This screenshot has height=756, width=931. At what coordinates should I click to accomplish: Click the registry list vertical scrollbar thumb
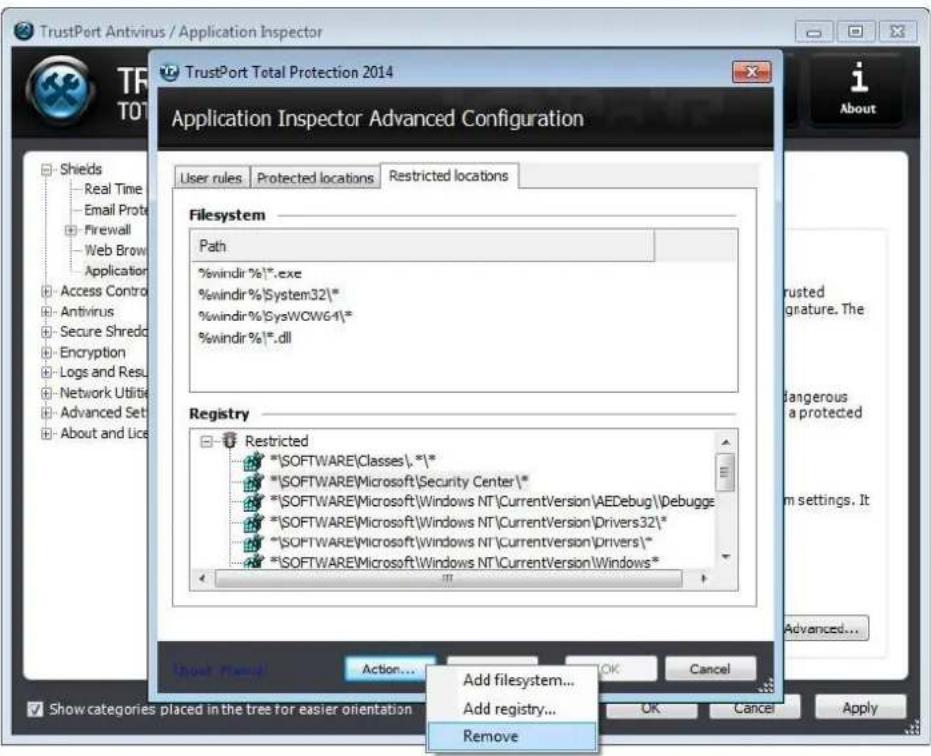pyautogui.click(x=725, y=472)
